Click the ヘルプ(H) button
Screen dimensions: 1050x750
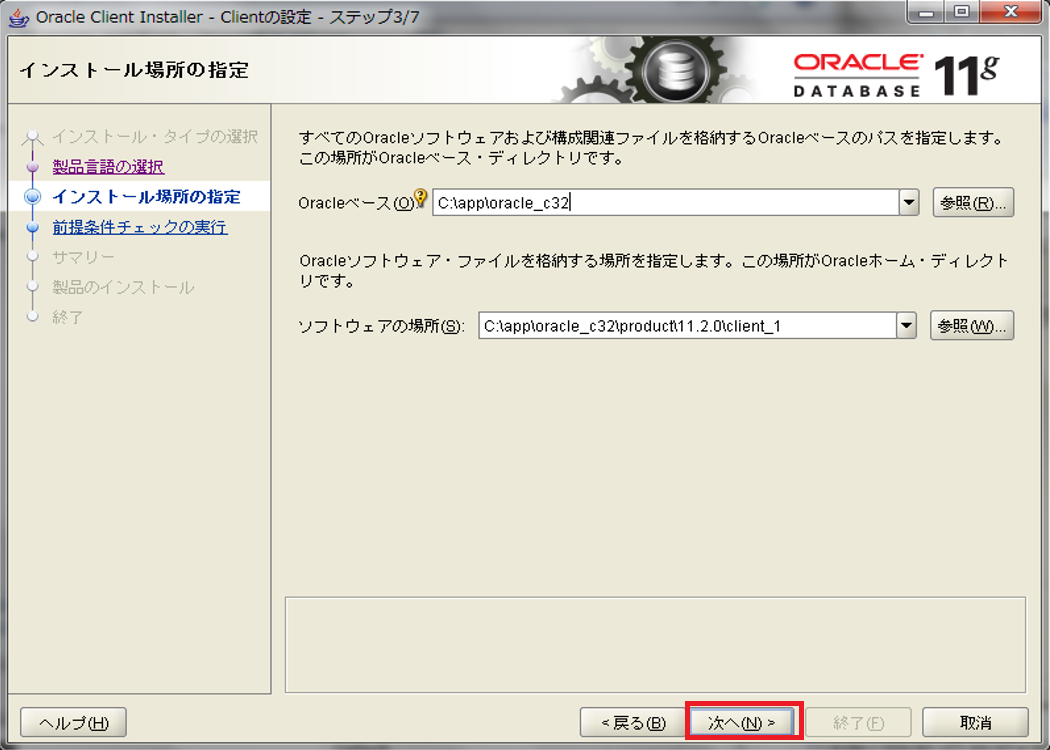74,723
